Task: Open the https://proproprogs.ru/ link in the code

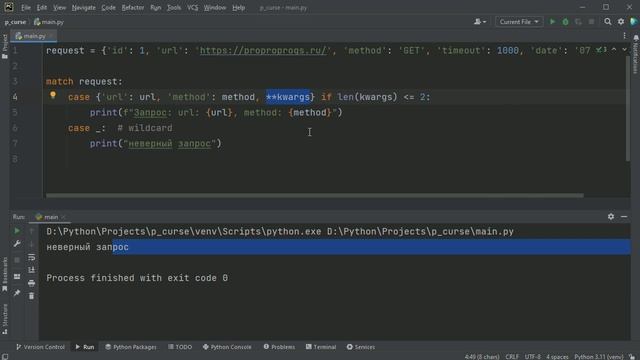Action: tap(263, 51)
